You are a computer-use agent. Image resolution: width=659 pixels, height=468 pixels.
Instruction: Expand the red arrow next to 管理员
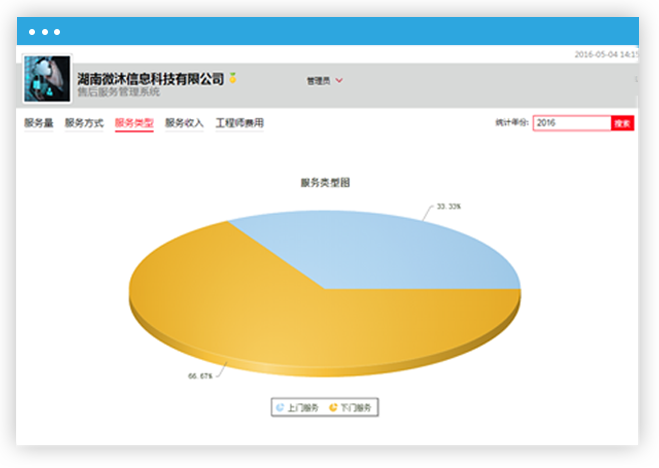point(340,80)
